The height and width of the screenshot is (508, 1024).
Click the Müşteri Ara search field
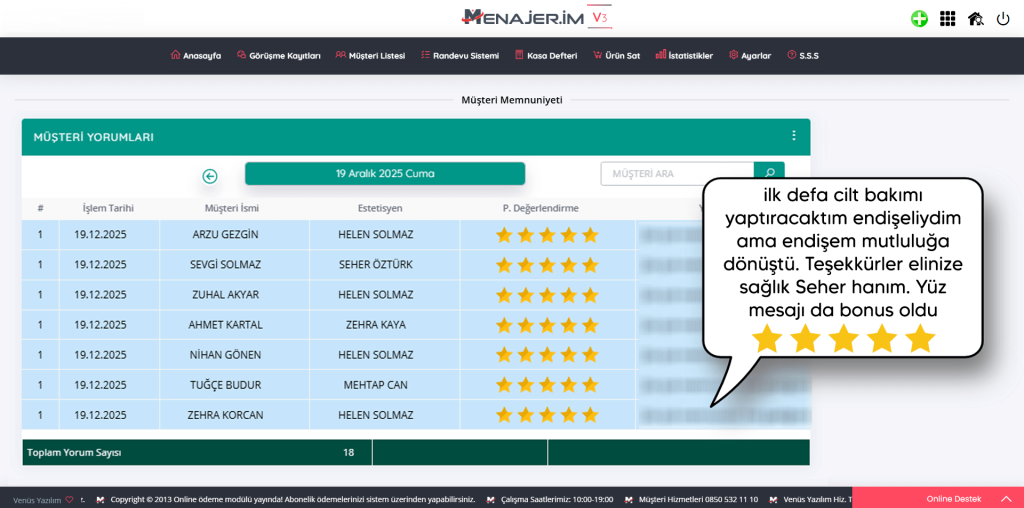[676, 174]
